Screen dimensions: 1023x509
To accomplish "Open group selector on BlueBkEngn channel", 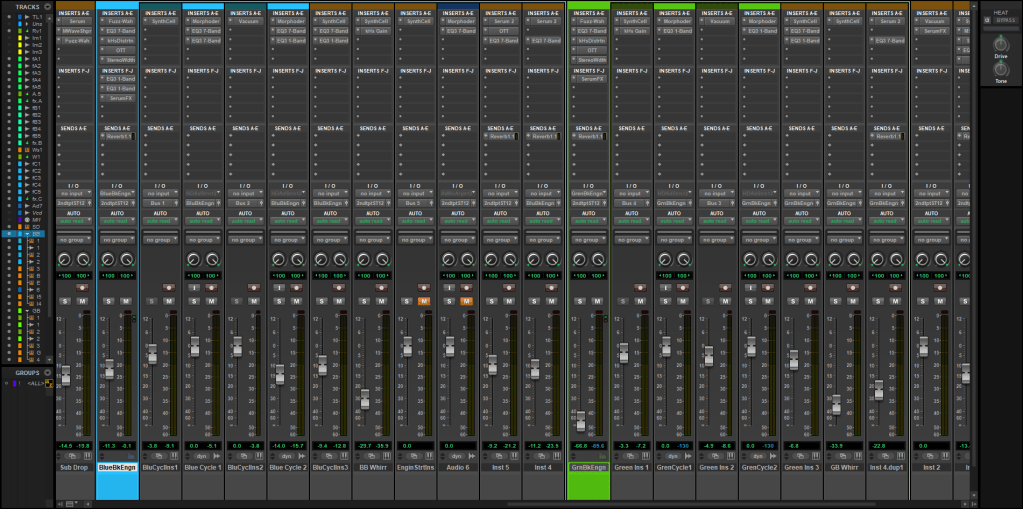I will pyautogui.click(x=116, y=240).
